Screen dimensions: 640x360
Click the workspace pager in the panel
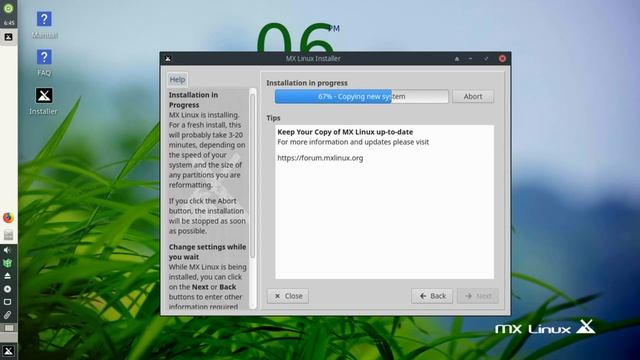click(9, 328)
